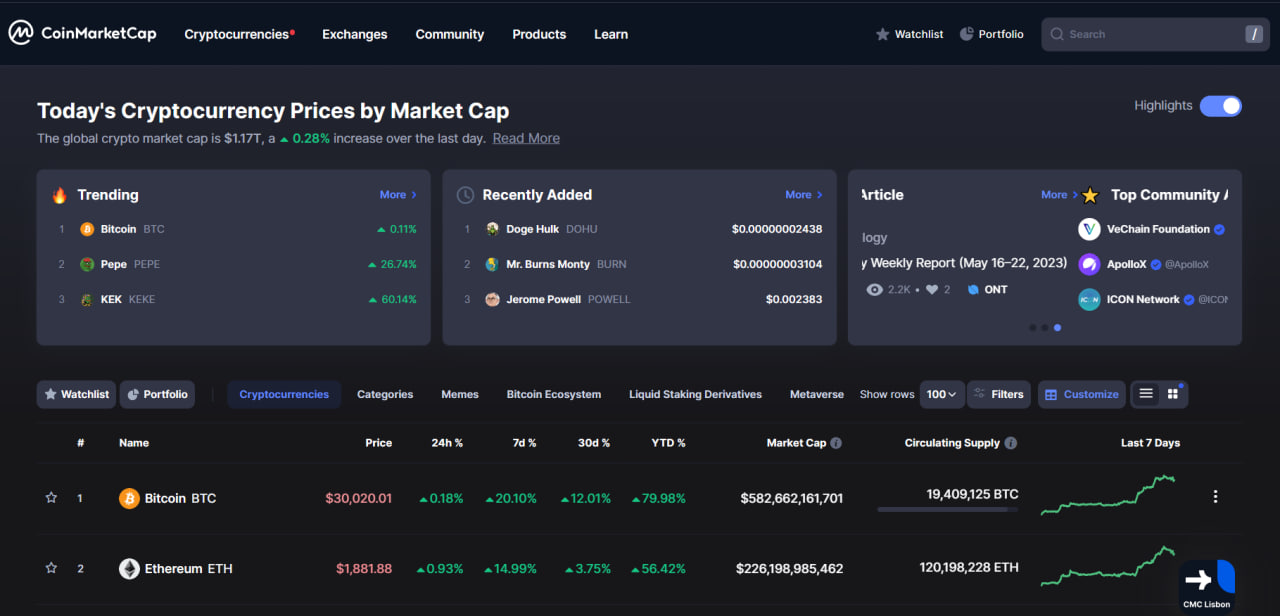Screen dimensions: 1280x616
Task: Switch to list view icon
Action: pyautogui.click(x=1146, y=394)
